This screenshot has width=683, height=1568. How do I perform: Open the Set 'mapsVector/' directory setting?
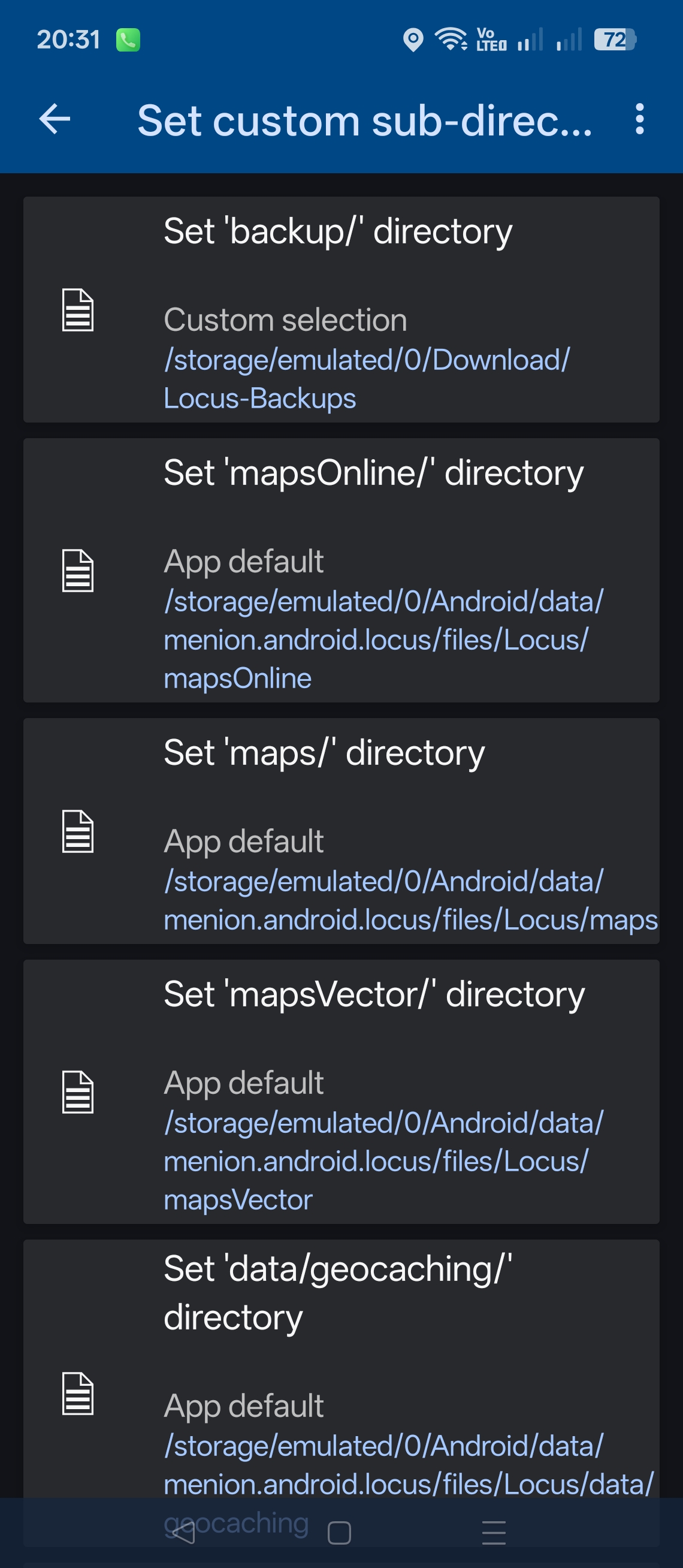pos(341,1092)
